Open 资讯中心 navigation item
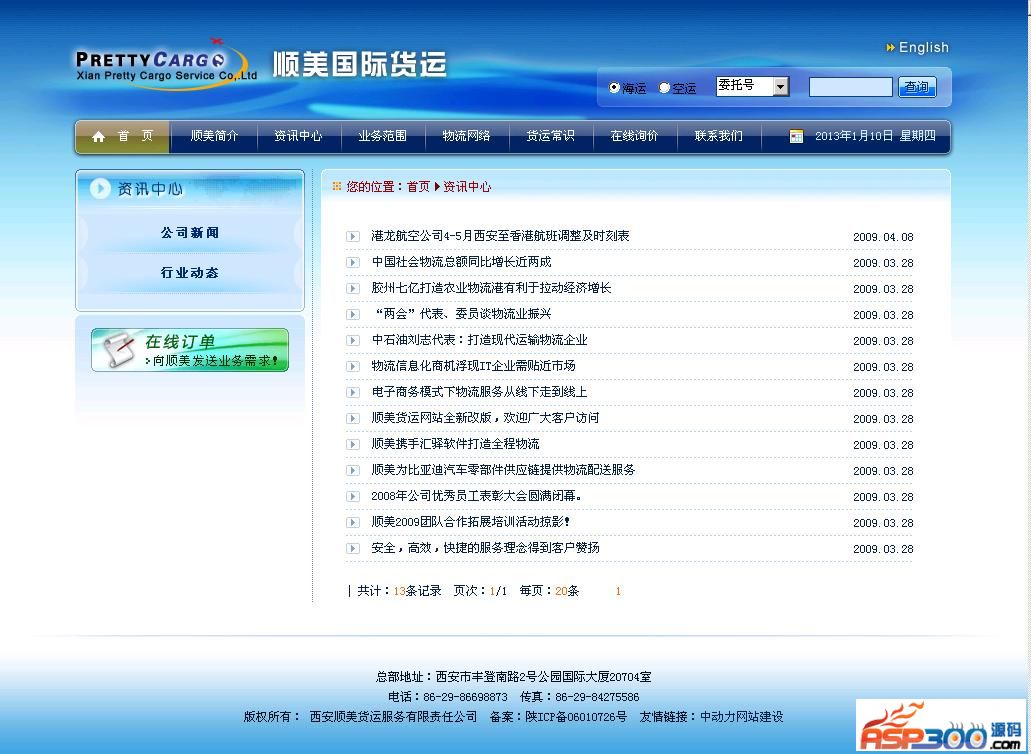Screen dimensions: 1031x754 click(299, 136)
